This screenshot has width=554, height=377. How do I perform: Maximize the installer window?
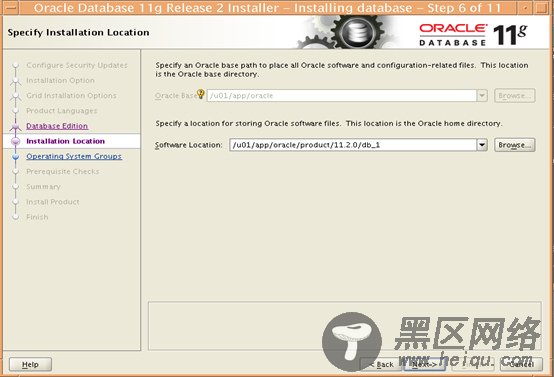click(x=541, y=7)
